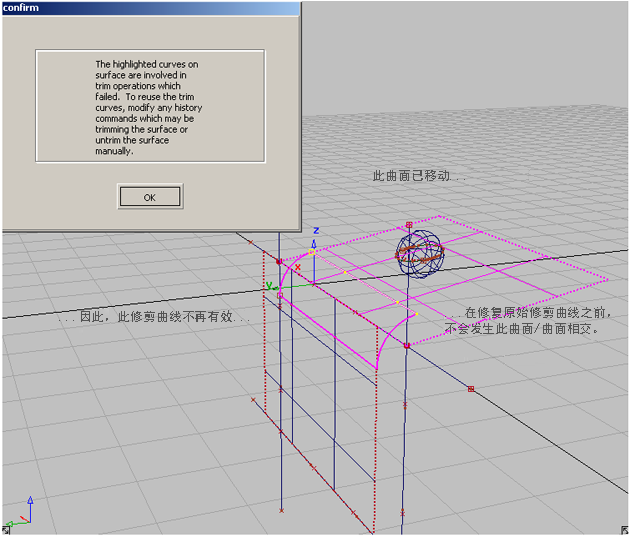The width and height of the screenshot is (630, 537).
Task: Click OK in the confirm dialog
Action: coord(150,197)
